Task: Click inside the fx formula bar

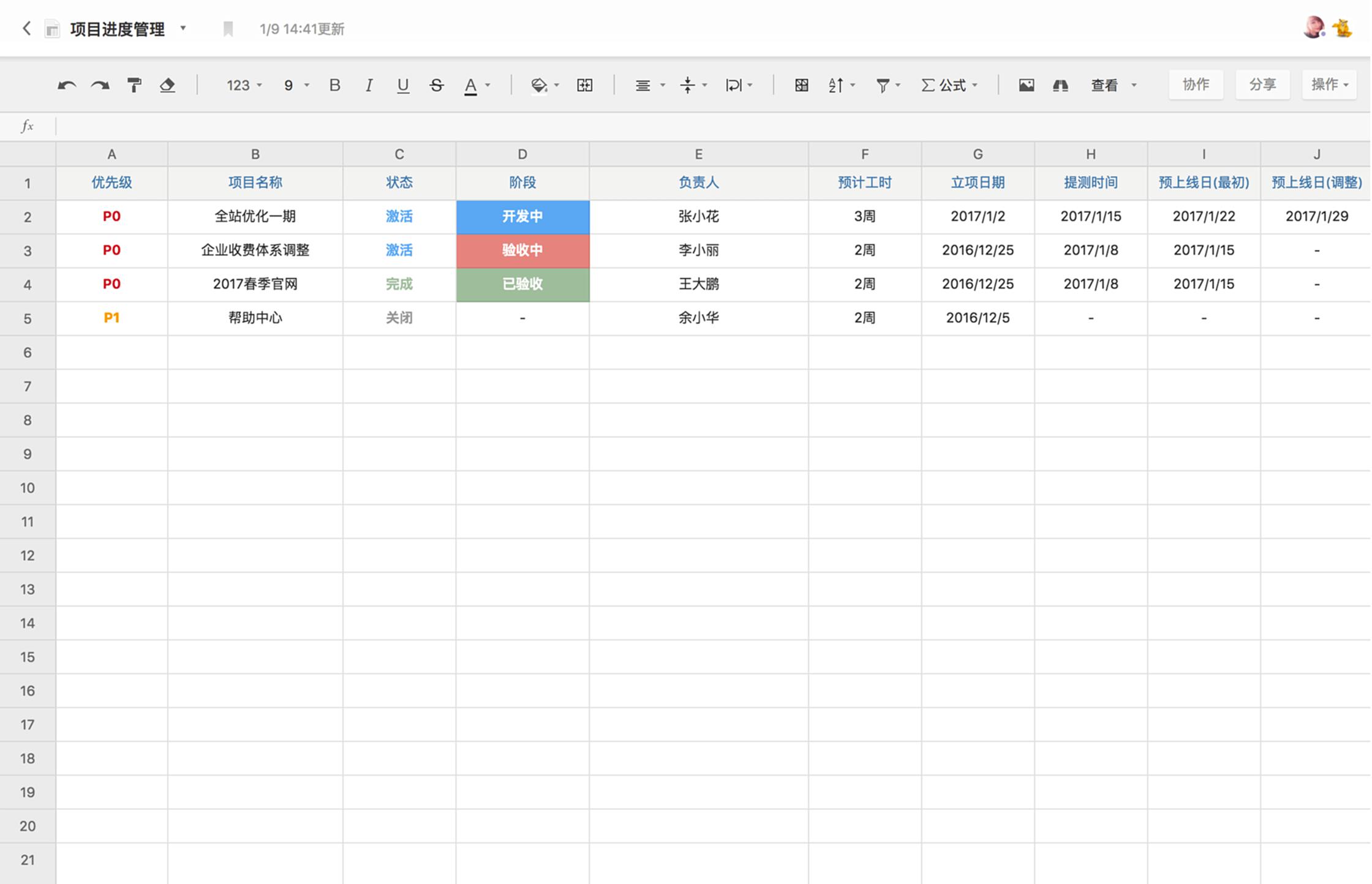Action: (x=674, y=126)
